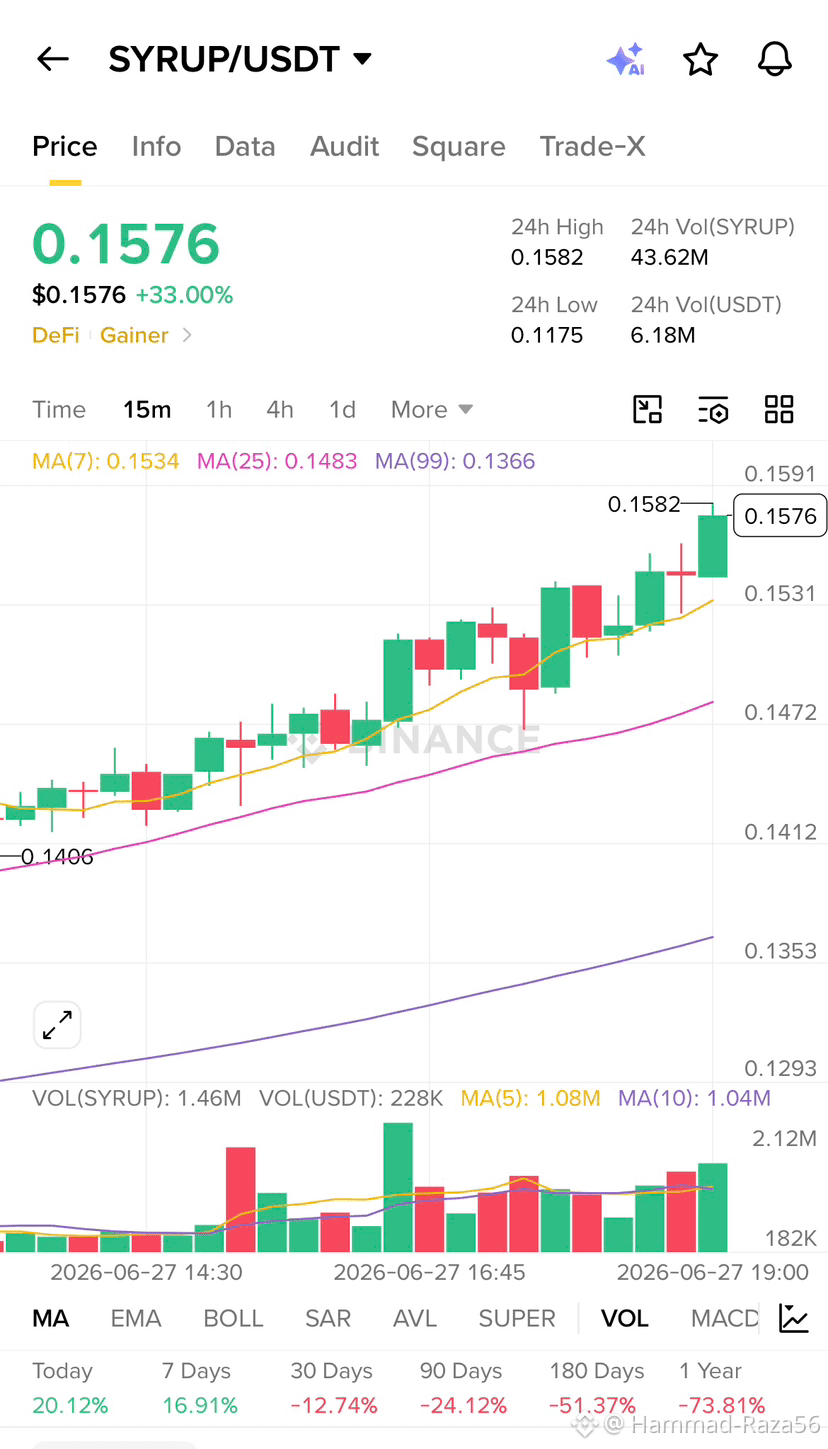Switch to the Price tab
828x1449 pixels.
click(65, 146)
